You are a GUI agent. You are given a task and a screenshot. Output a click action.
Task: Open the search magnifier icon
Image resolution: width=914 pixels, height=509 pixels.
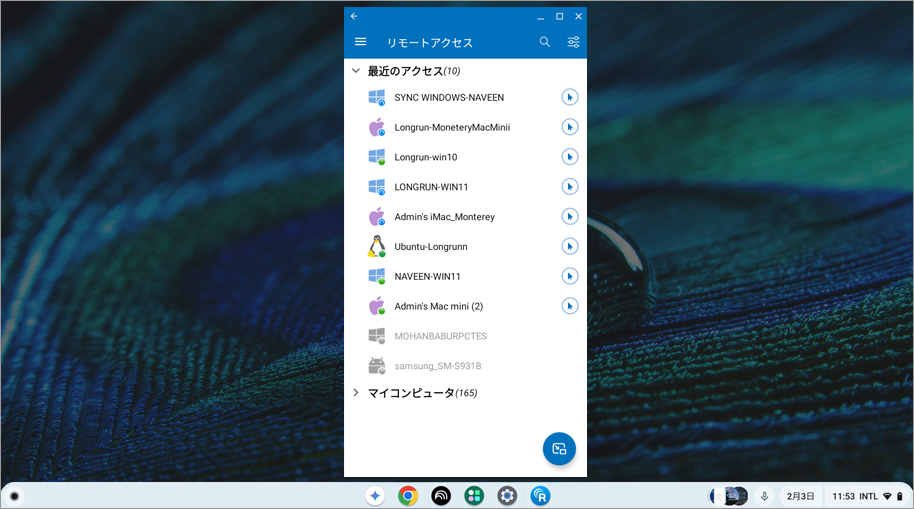544,42
